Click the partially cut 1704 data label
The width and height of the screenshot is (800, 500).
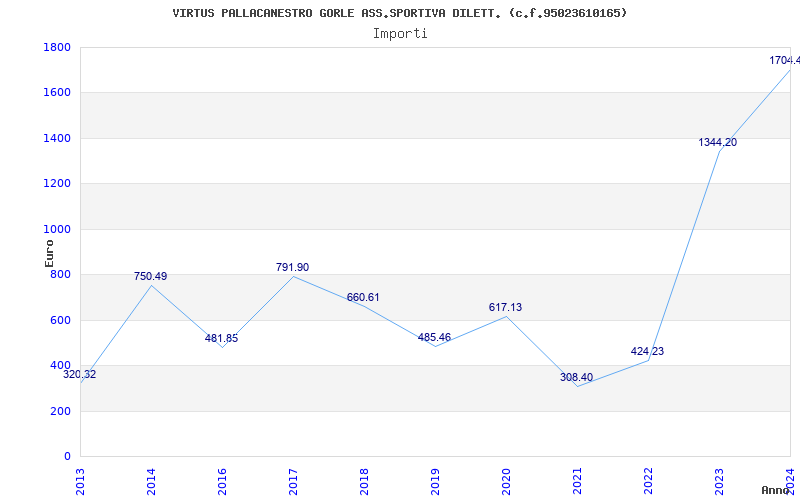(x=785, y=61)
